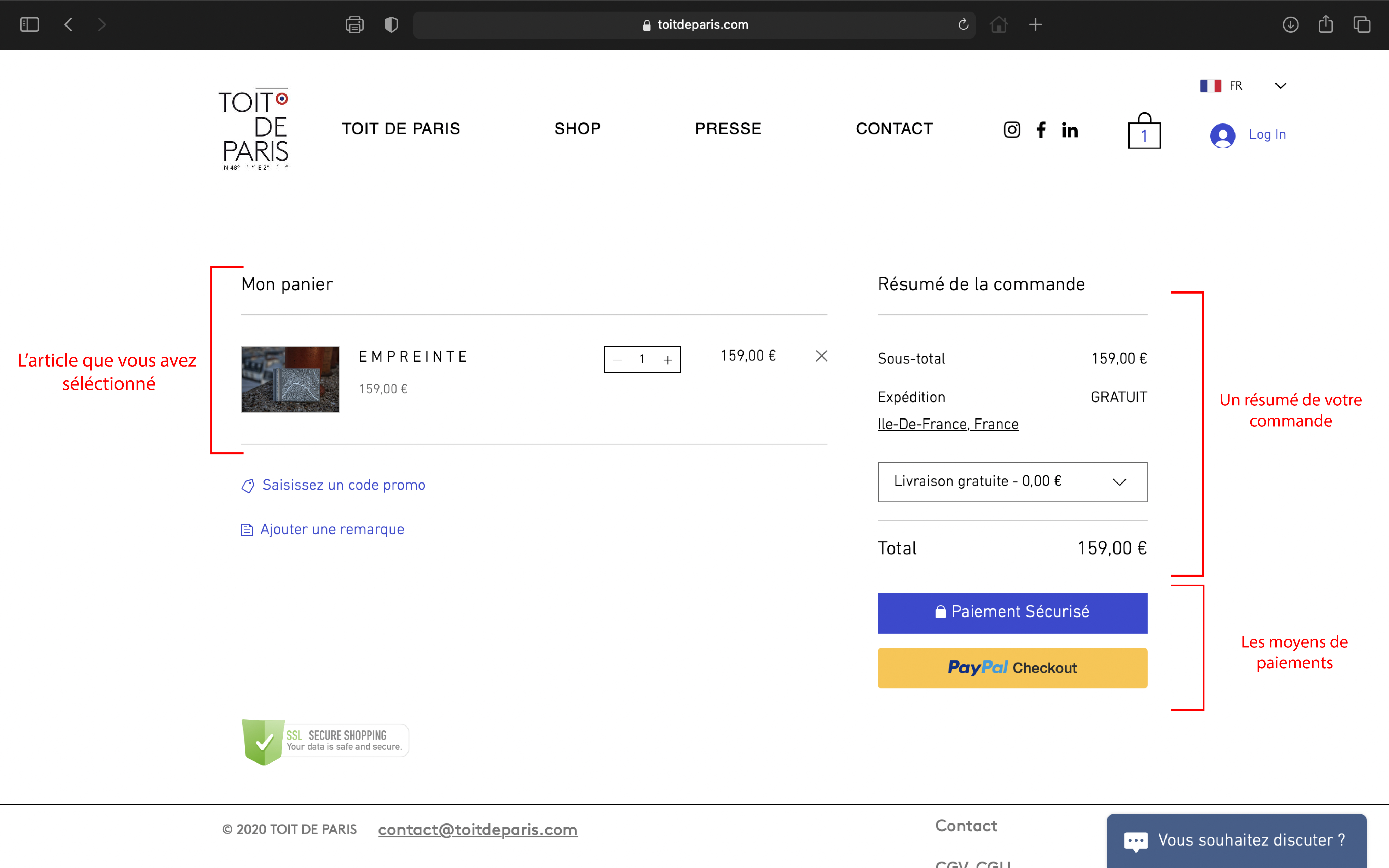Screen dimensions: 1389x868
Task: Open the PRESSE menu item
Action: pyautogui.click(x=728, y=129)
